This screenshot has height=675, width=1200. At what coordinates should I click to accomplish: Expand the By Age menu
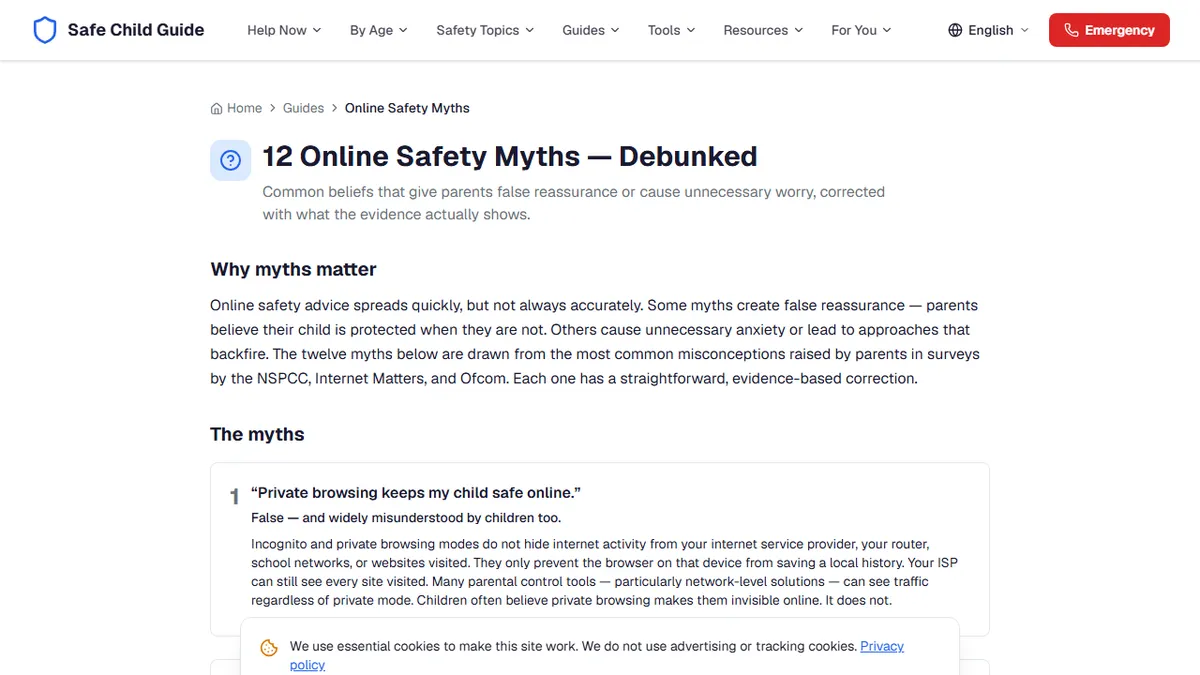(x=379, y=30)
